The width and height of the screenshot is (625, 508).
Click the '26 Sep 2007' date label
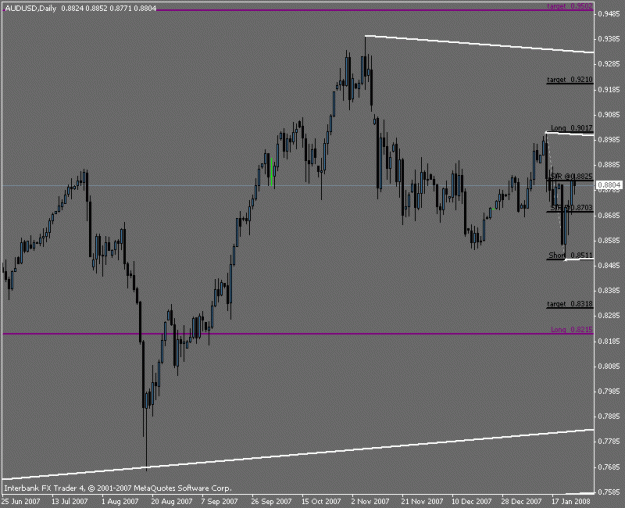pyautogui.click(x=271, y=501)
